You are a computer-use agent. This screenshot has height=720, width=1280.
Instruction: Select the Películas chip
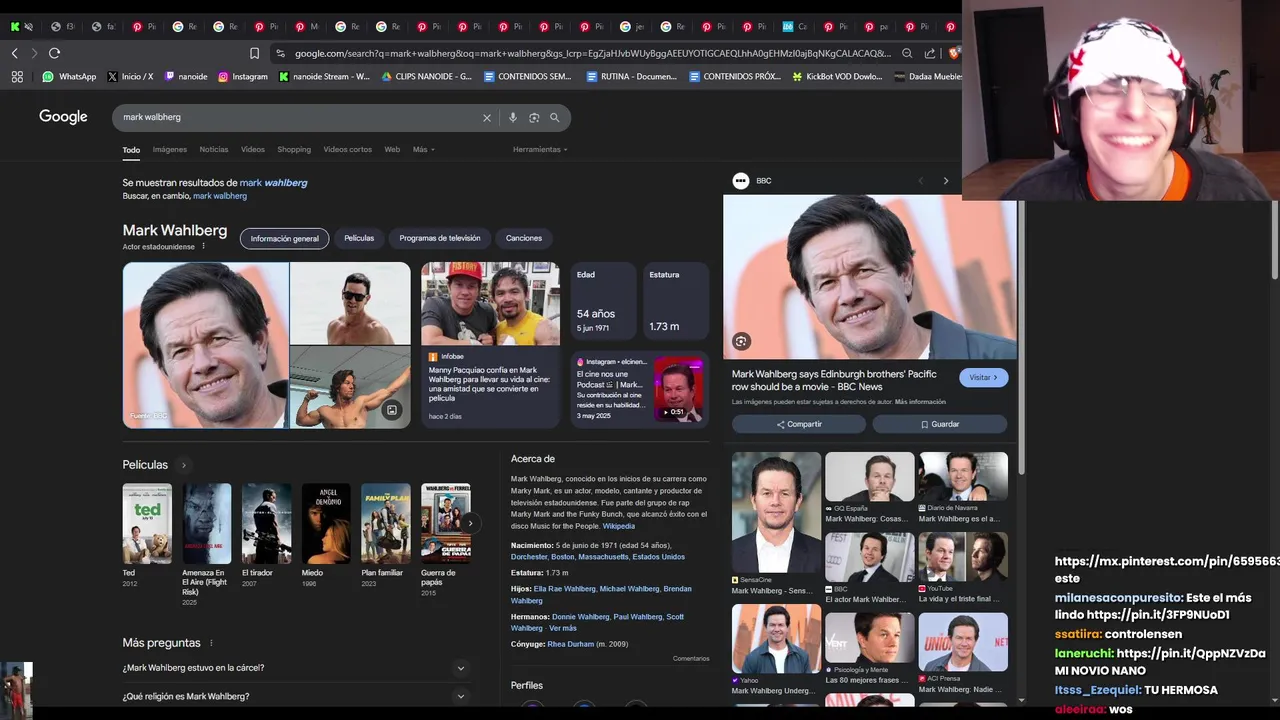click(359, 238)
